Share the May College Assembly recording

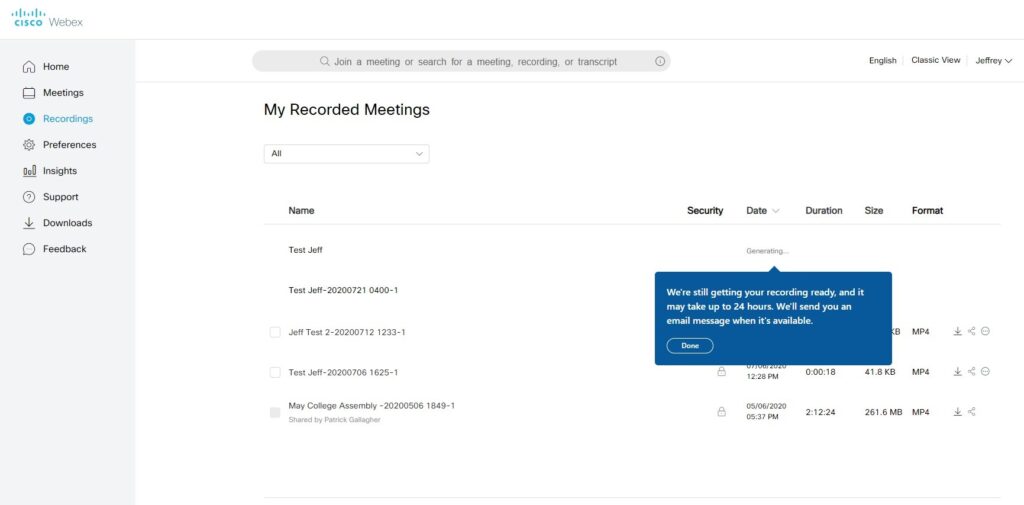[971, 411]
